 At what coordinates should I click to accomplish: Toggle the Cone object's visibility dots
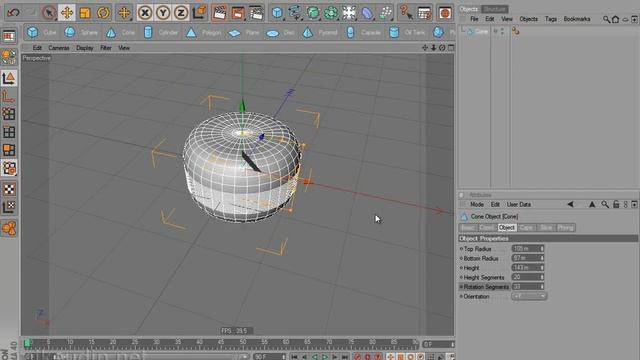pyautogui.click(x=502, y=31)
